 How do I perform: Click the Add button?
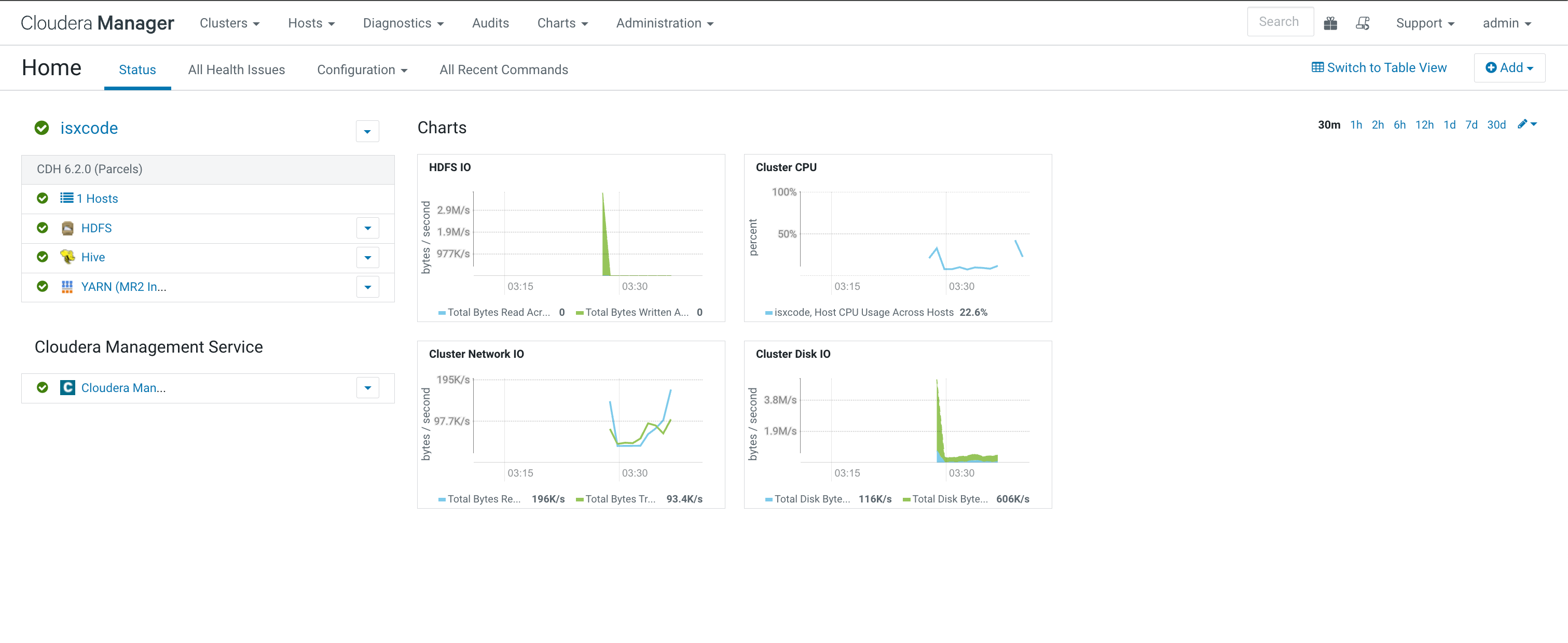(1509, 67)
